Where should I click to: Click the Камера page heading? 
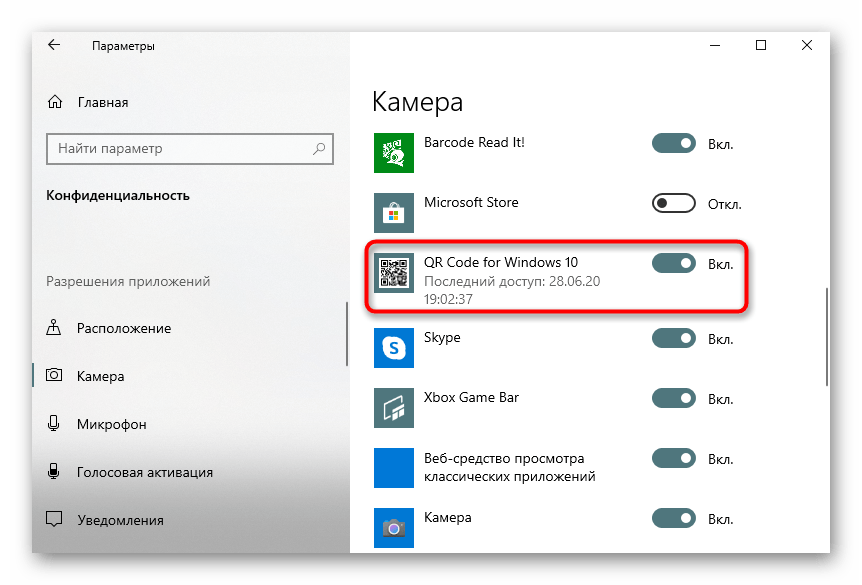point(417,102)
